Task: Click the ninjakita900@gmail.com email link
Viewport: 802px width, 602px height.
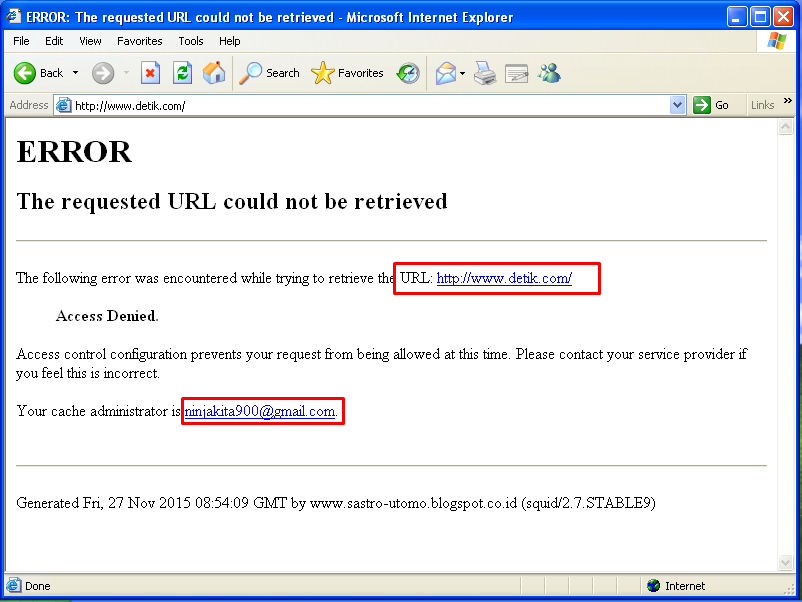Action: coord(260,411)
